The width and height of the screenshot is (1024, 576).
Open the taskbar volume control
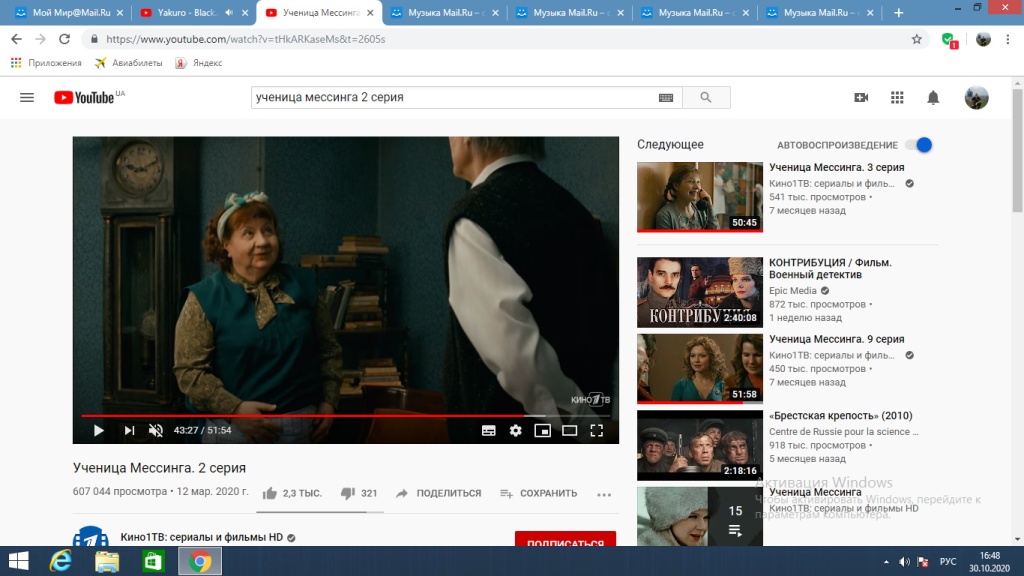click(x=904, y=562)
